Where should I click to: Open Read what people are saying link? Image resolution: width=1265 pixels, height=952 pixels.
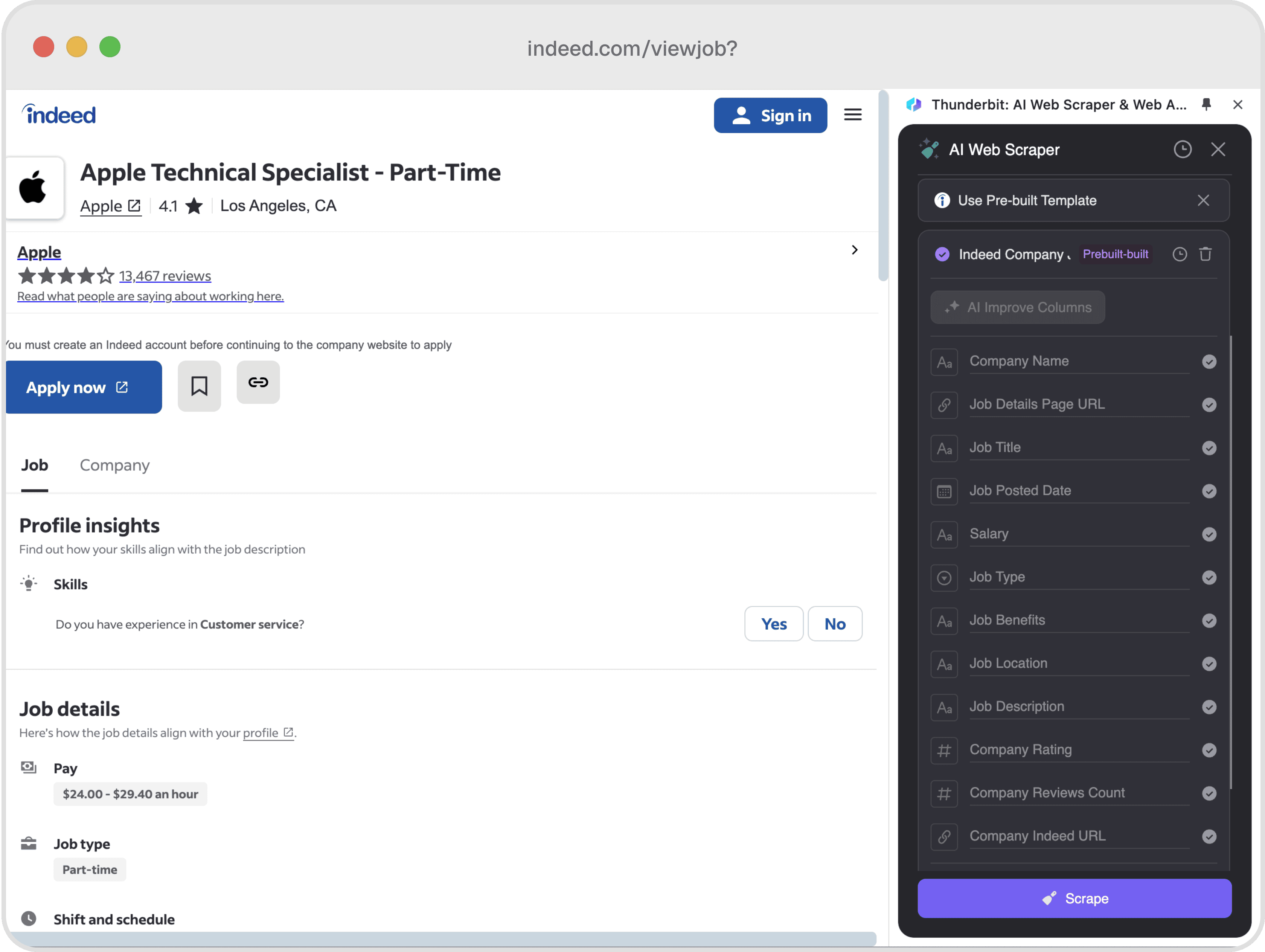(150, 296)
